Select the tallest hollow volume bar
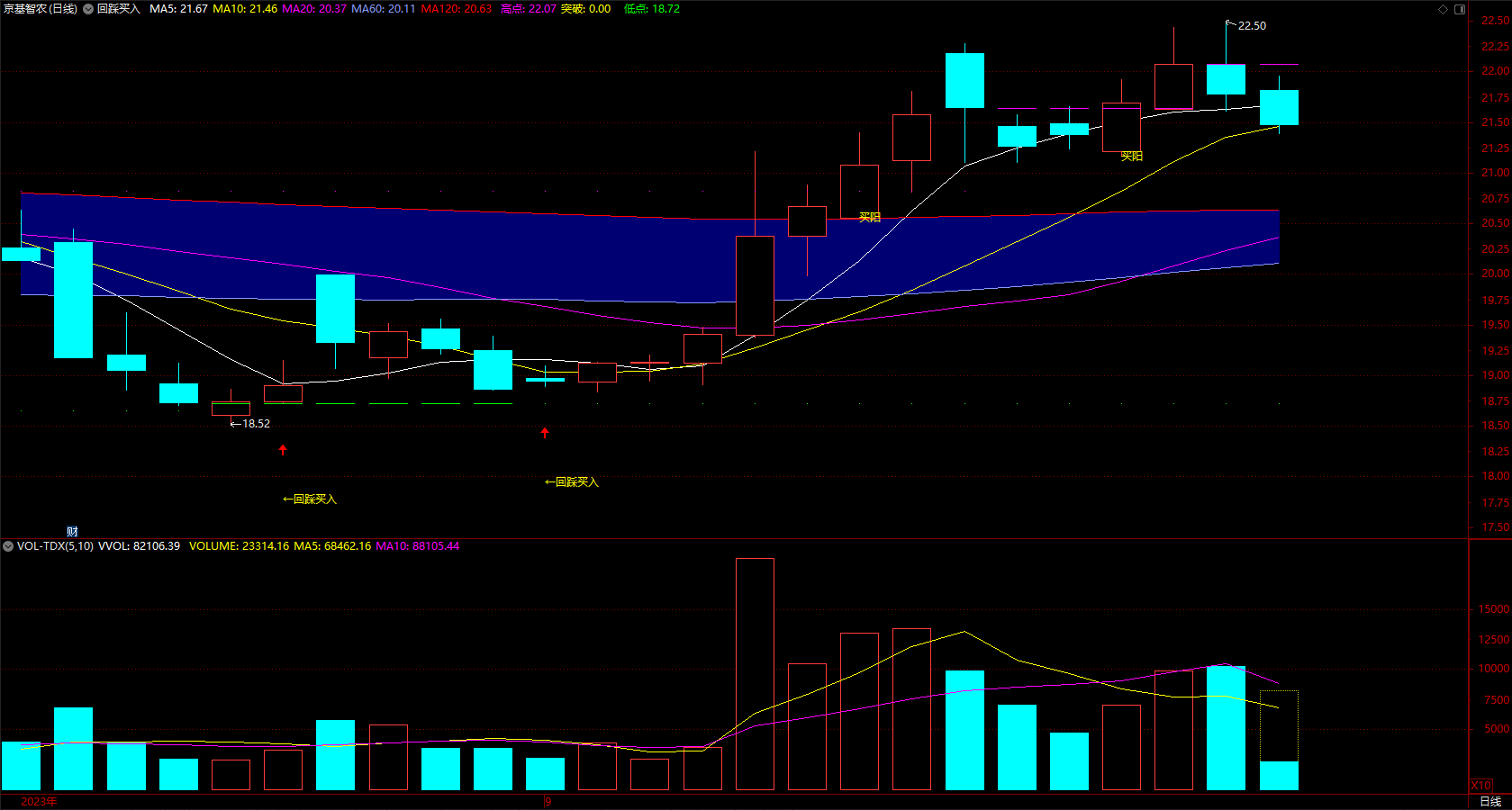This screenshot has height=810, width=1512. [x=755, y=674]
